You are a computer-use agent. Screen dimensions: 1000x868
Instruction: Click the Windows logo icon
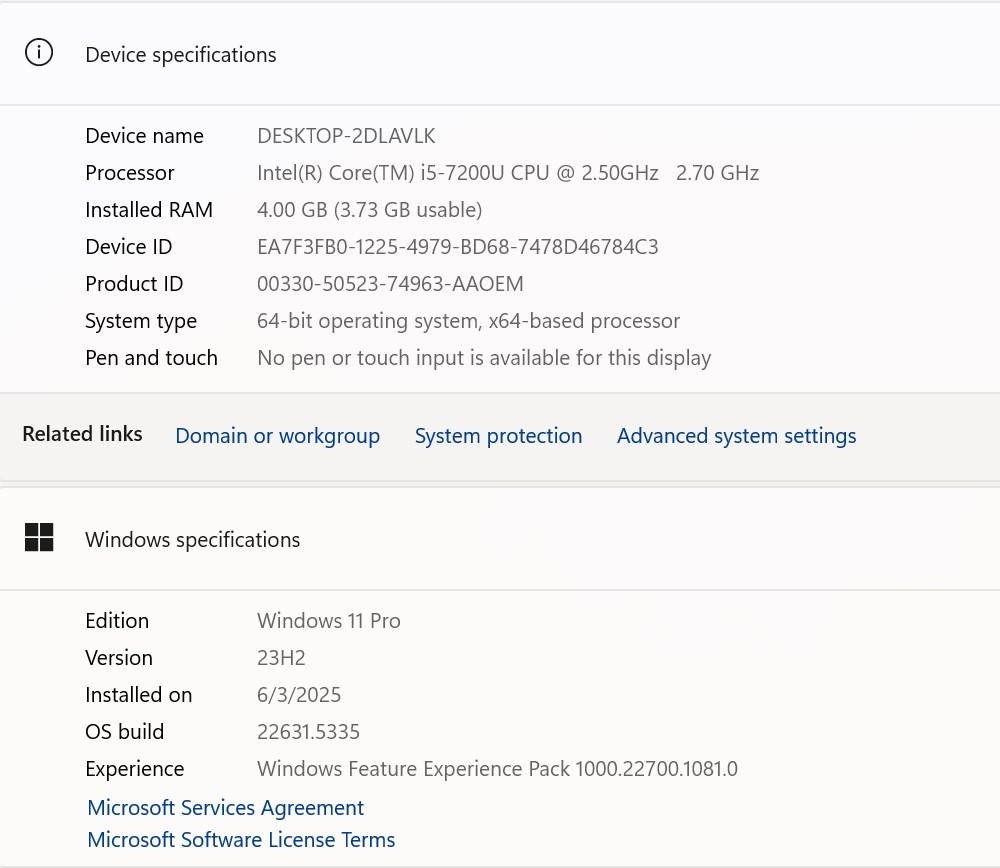tap(39, 537)
